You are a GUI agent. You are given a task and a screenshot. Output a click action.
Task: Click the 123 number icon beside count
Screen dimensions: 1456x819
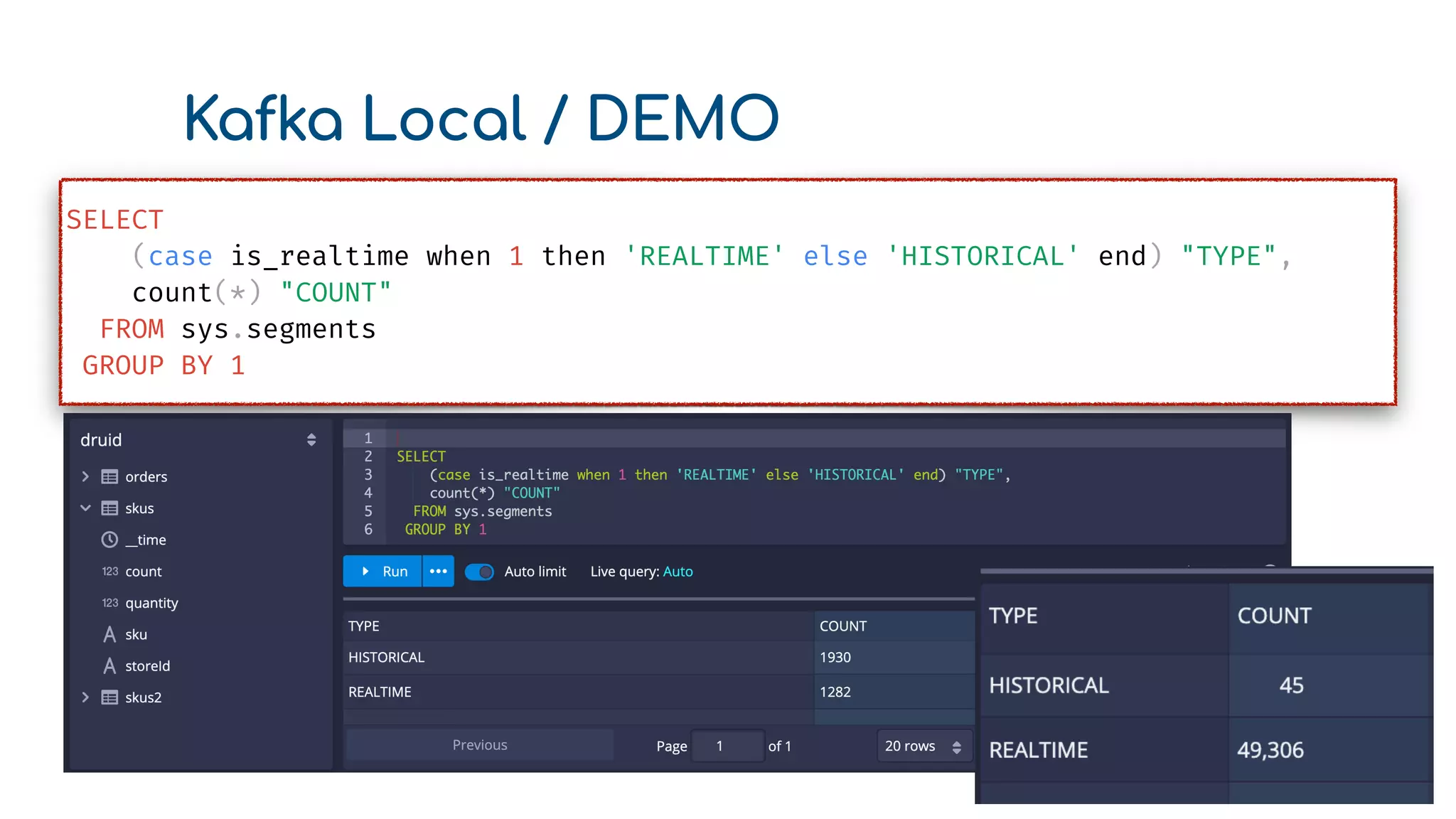[x=109, y=571]
